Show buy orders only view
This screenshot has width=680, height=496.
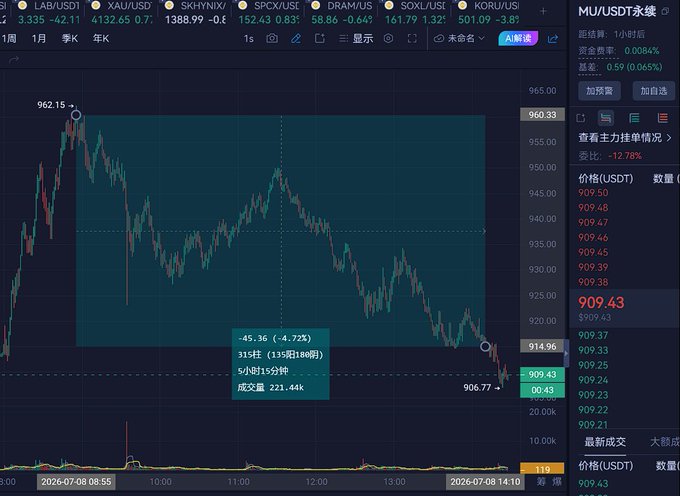pyautogui.click(x=634, y=118)
